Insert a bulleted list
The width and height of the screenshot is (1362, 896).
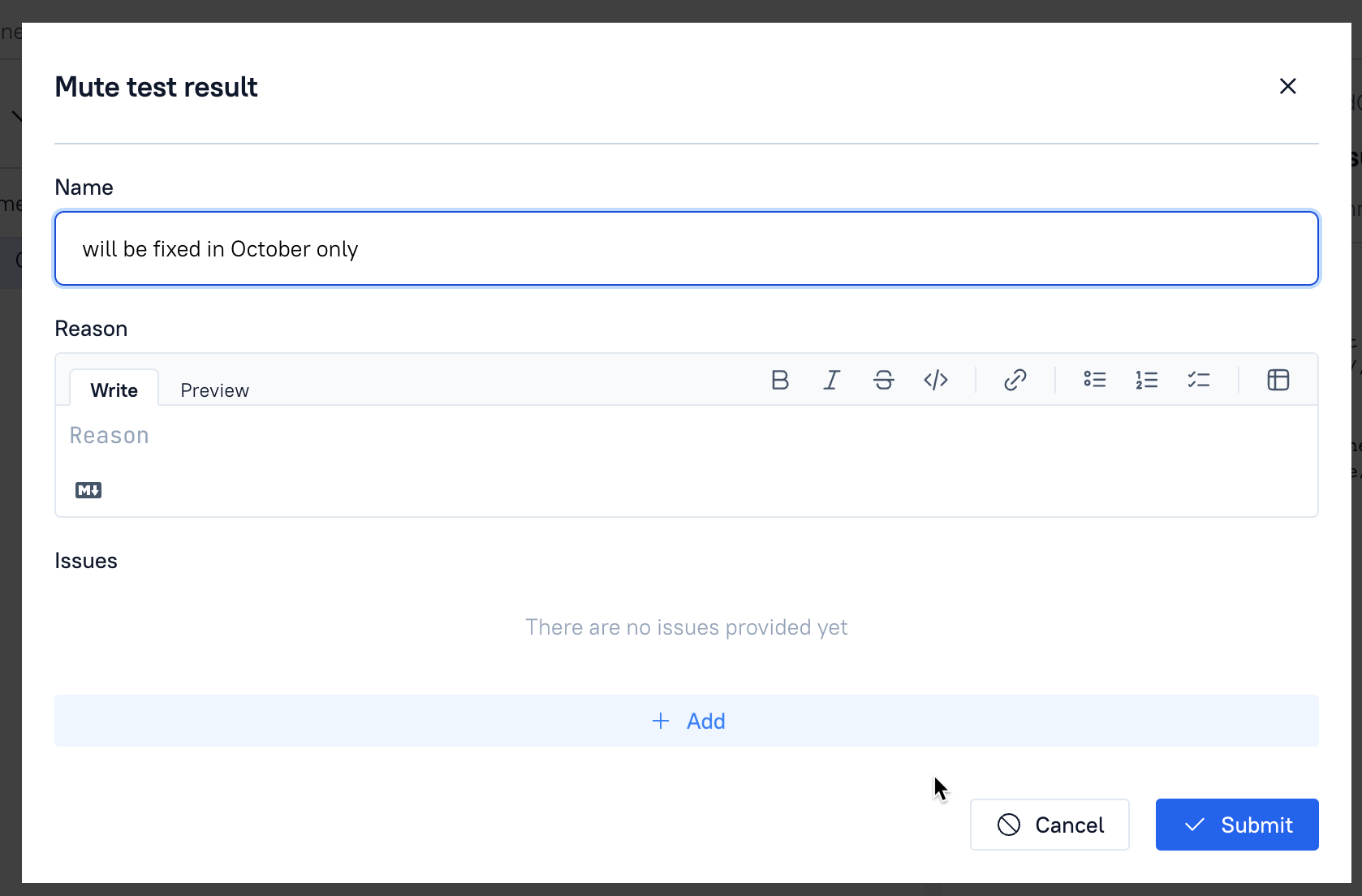[x=1095, y=380]
